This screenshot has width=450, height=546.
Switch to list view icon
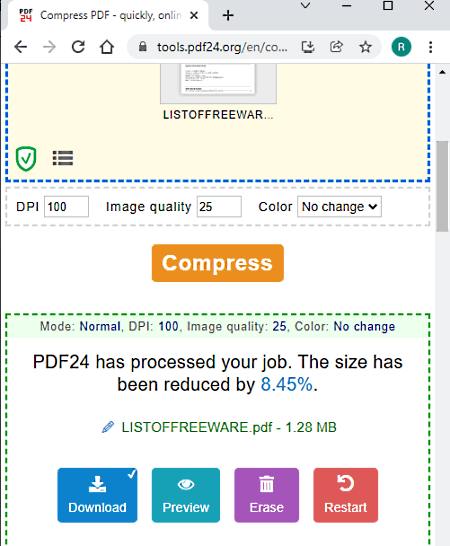click(x=63, y=158)
